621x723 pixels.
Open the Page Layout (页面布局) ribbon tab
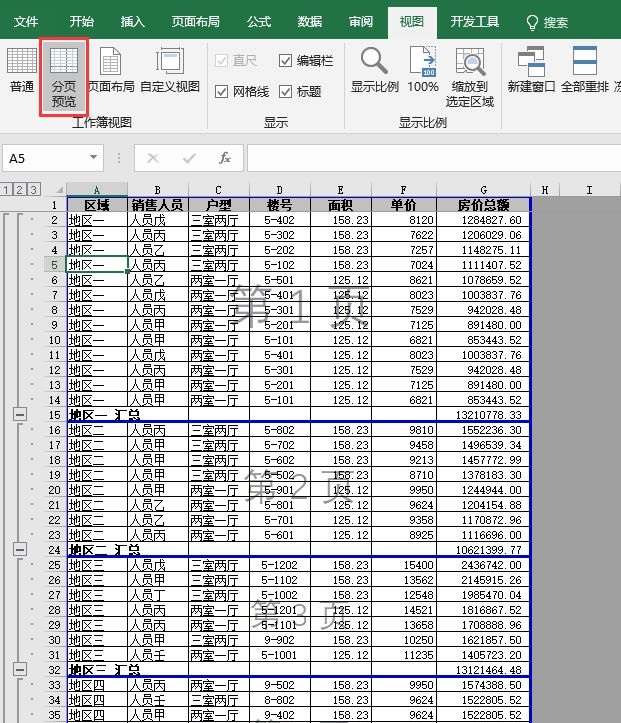pos(195,22)
